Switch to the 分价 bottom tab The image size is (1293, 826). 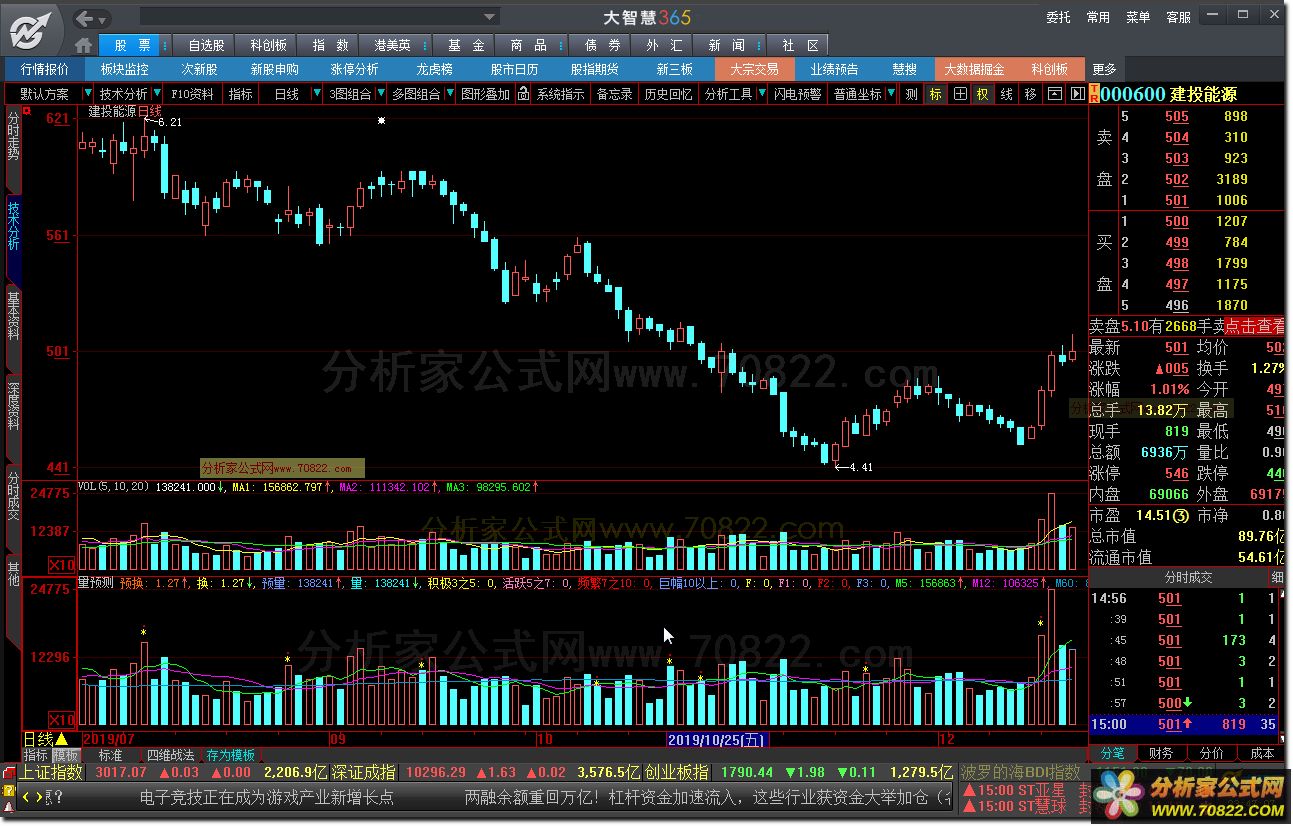point(1211,753)
